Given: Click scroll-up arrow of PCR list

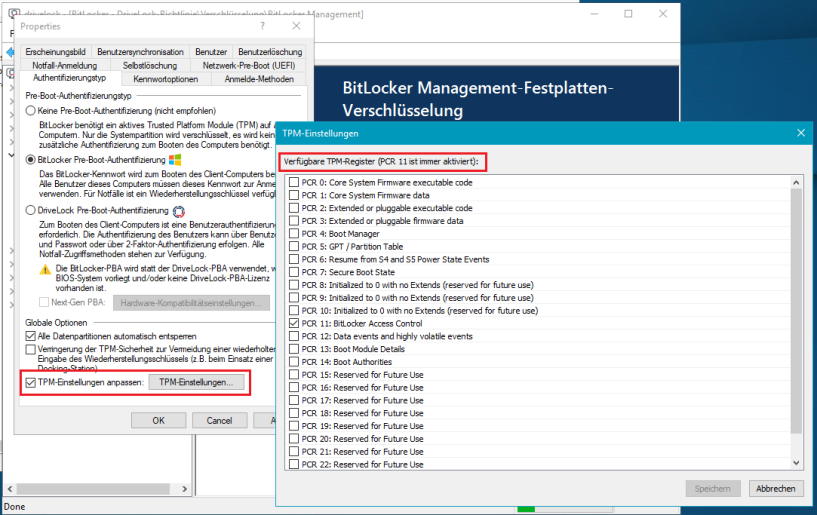Looking at the screenshot, I should coord(796,182).
